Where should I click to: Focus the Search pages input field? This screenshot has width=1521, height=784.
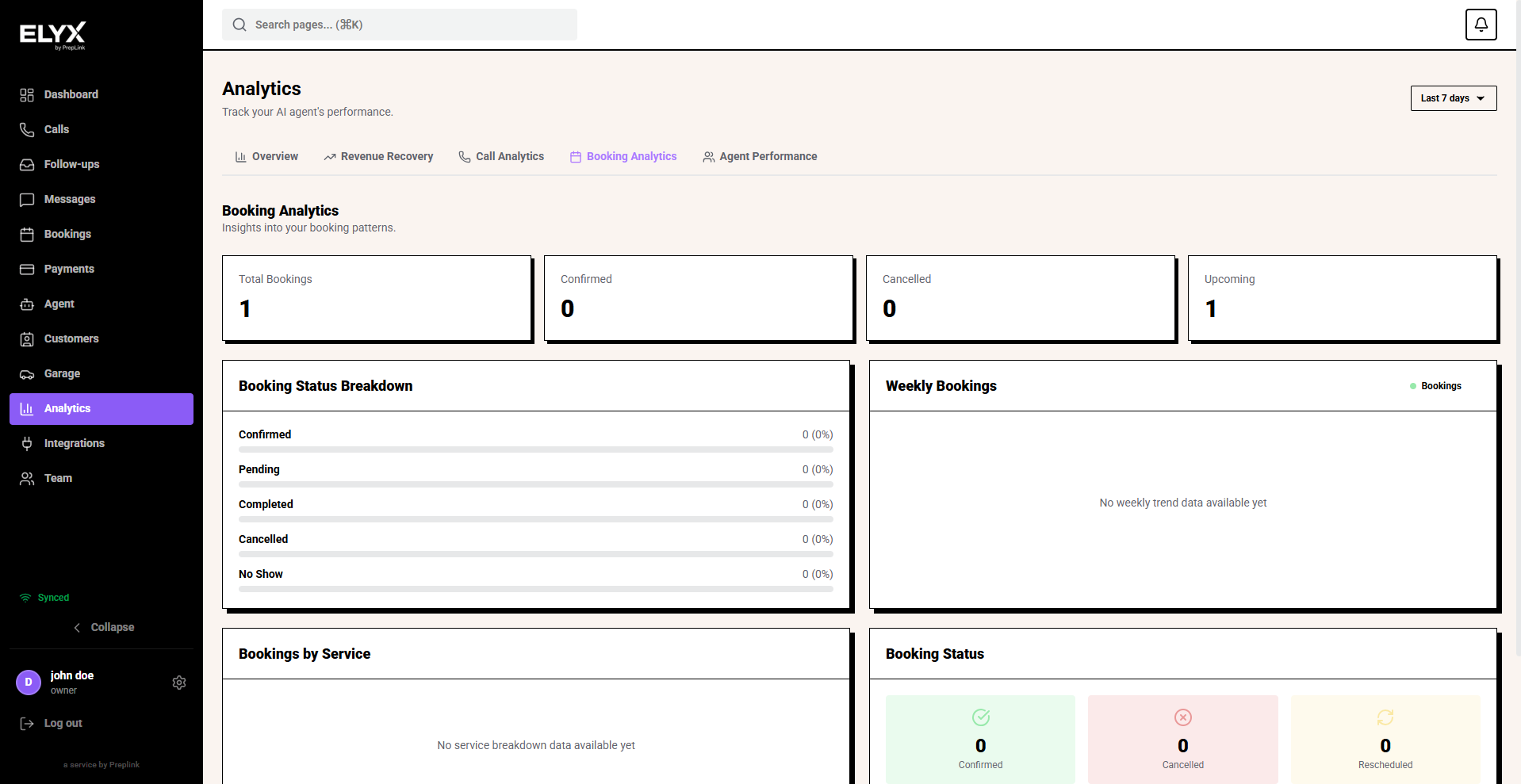click(400, 25)
